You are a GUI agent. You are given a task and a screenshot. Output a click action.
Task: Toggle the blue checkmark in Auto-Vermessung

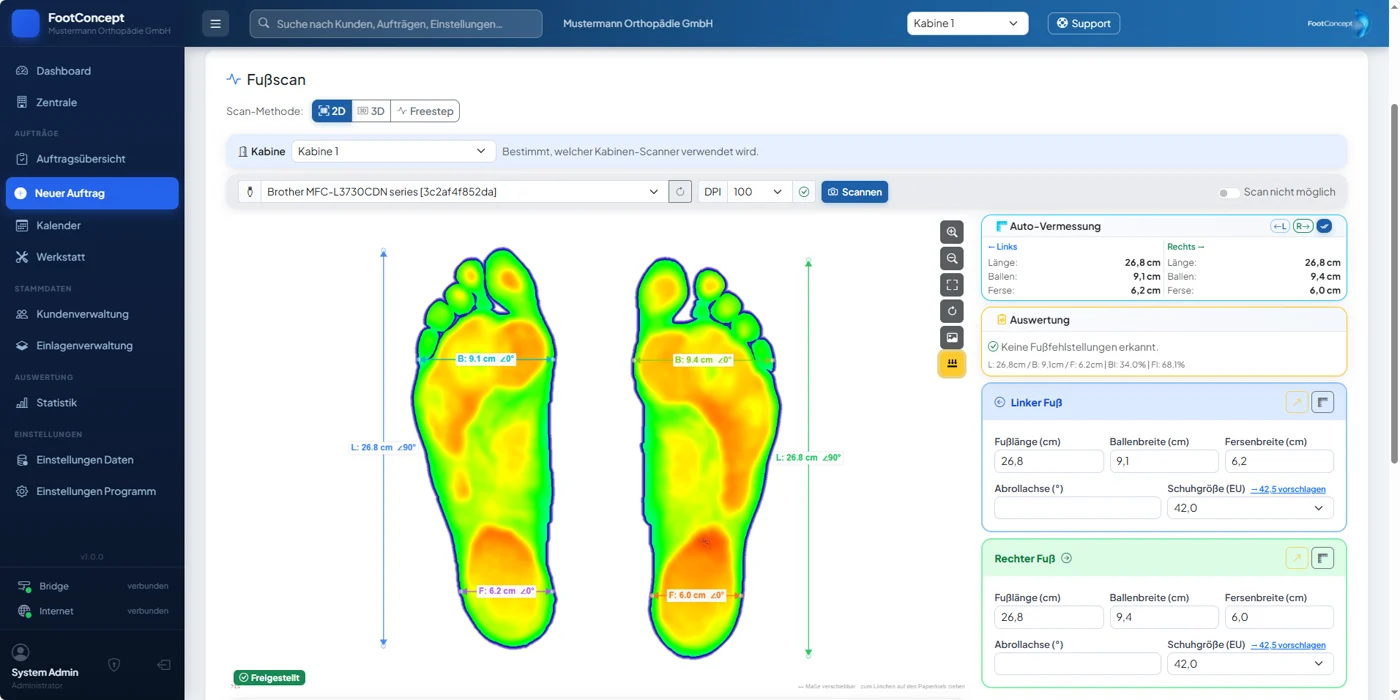tap(1324, 226)
